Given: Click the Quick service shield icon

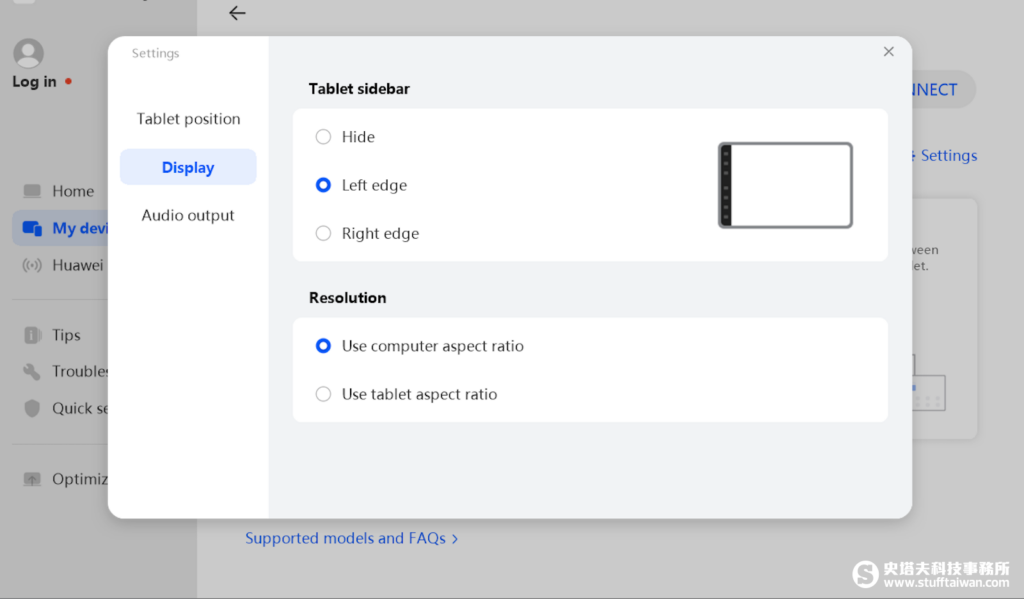Looking at the screenshot, I should pyautogui.click(x=32, y=408).
